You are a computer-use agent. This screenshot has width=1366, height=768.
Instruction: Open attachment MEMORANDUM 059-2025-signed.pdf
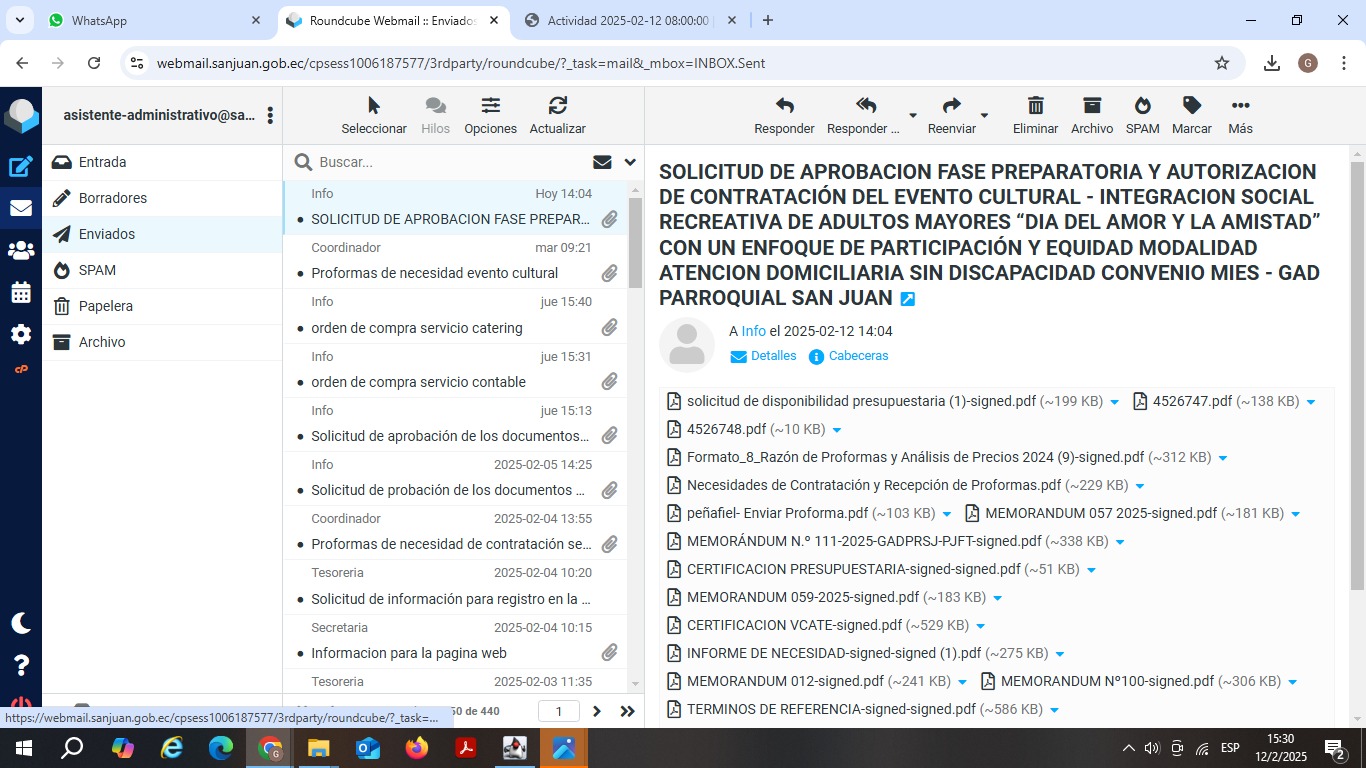tap(802, 597)
